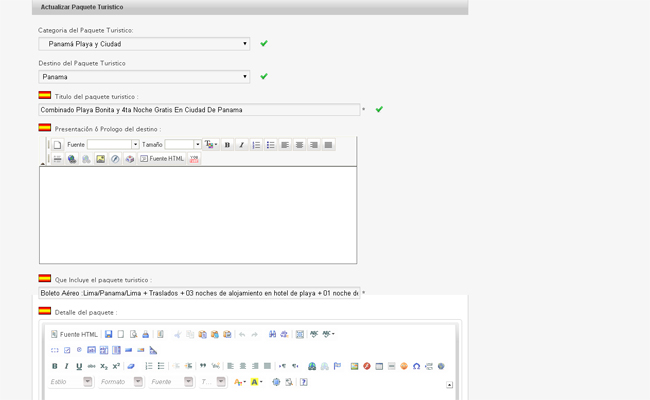
Task: Toggle bold in the Presentación editor toolbar
Action: (227, 145)
